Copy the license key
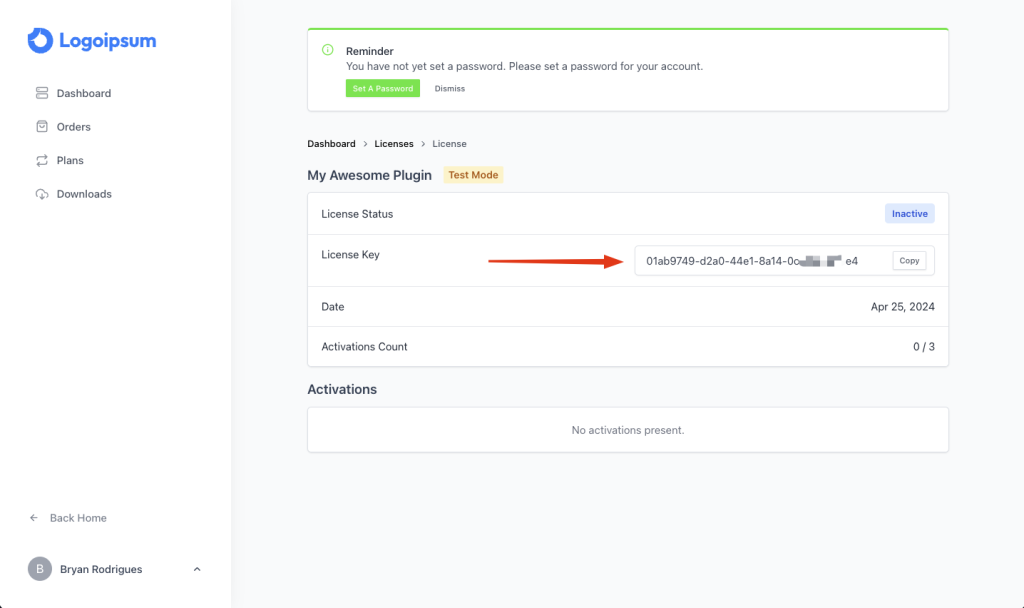1024x608 pixels. [x=909, y=261]
